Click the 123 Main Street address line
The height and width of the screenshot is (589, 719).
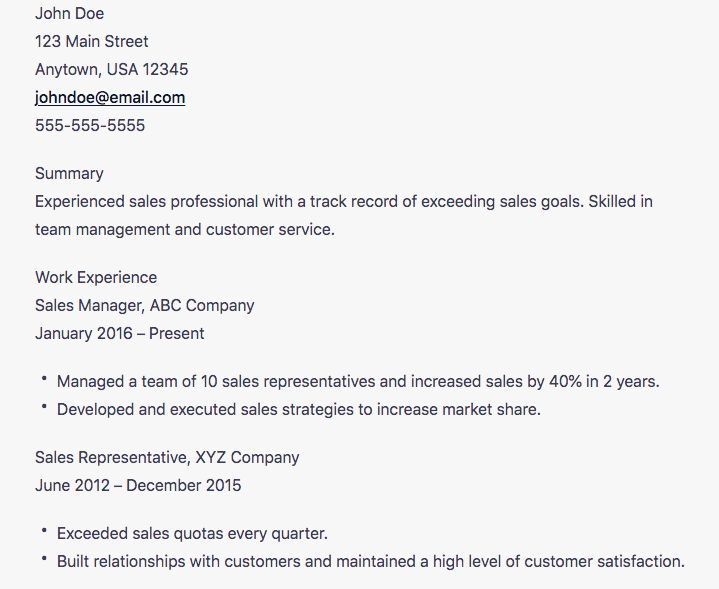tap(91, 41)
